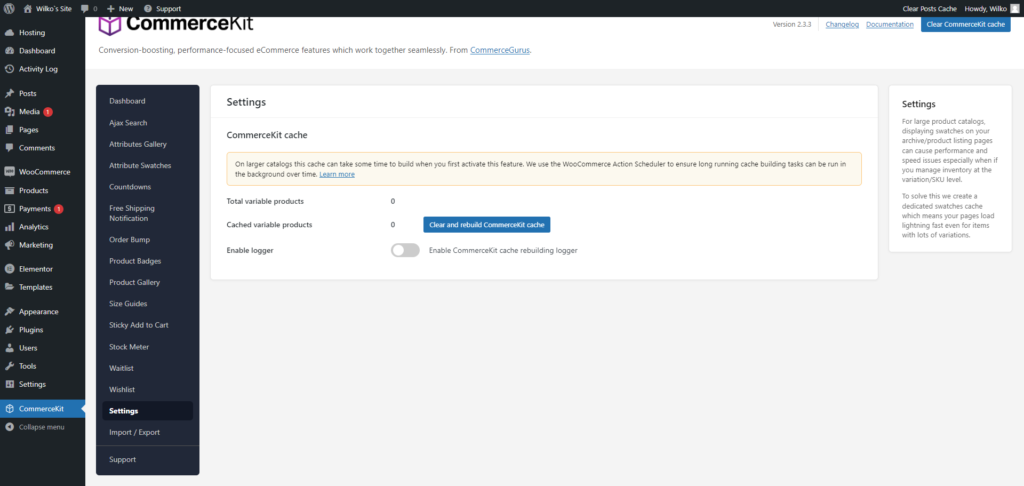Open the Changelog link
The image size is (1024, 486).
(x=842, y=25)
